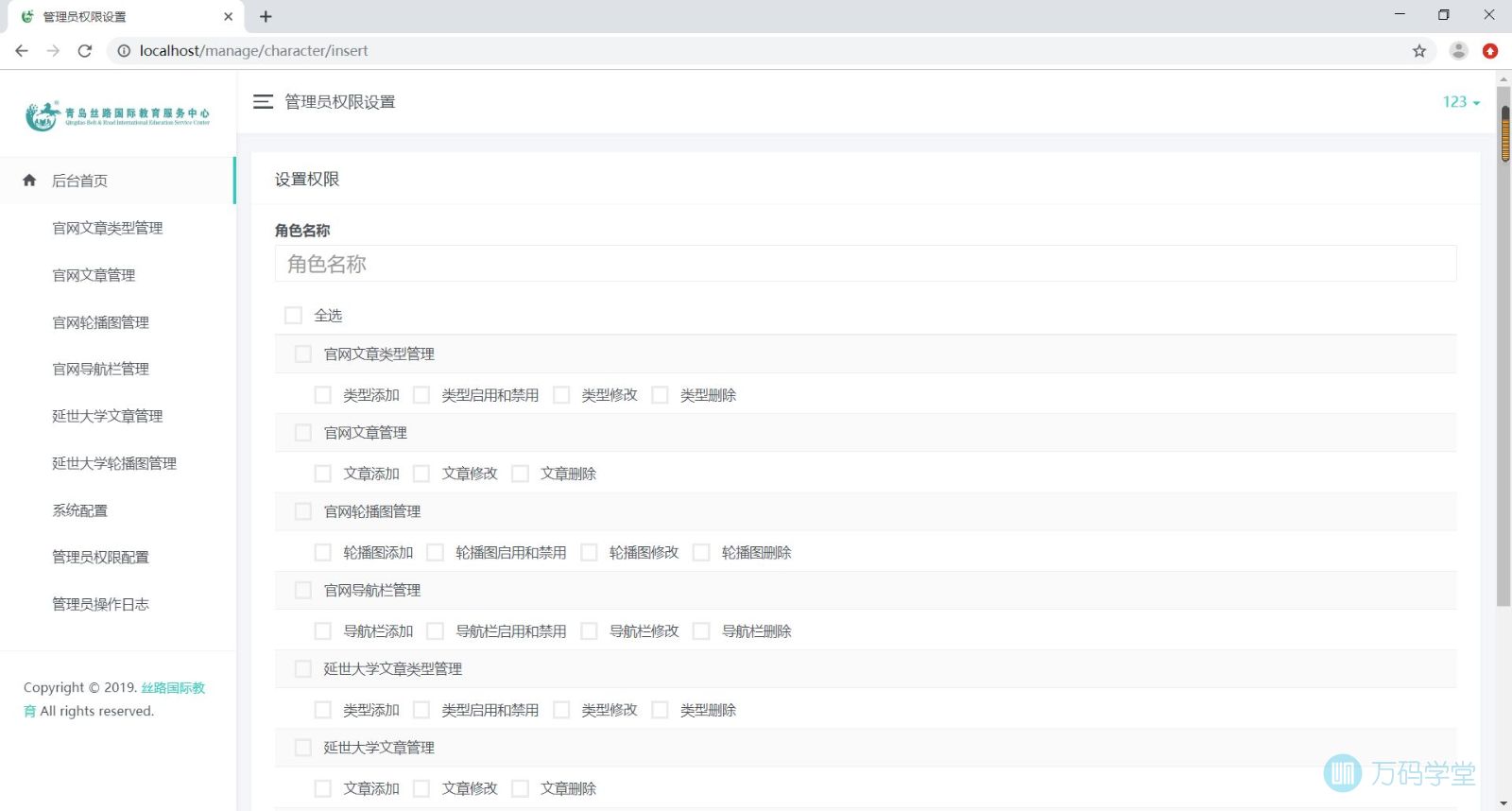The width and height of the screenshot is (1512, 811).
Task: Toggle the sidebar hamburger menu icon
Action: click(263, 101)
